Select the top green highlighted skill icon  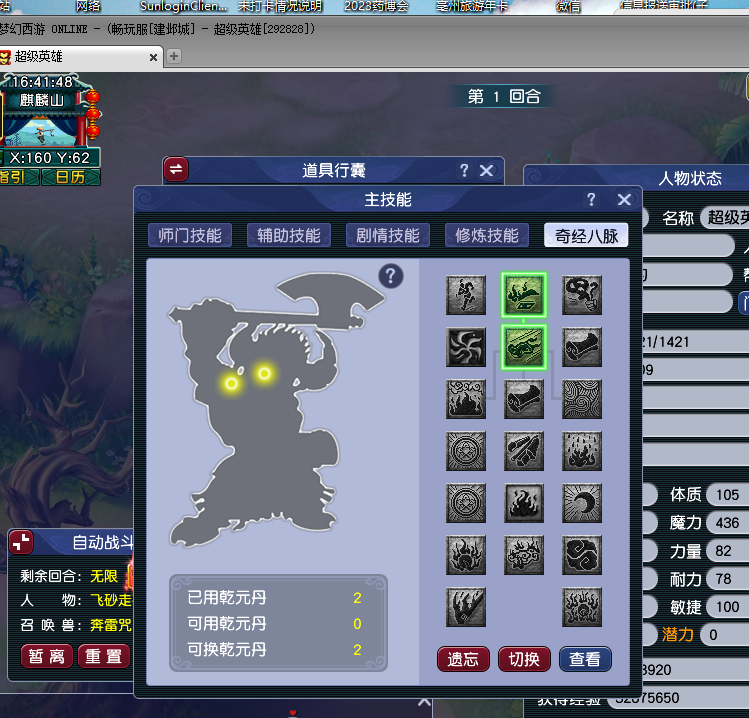click(524, 295)
